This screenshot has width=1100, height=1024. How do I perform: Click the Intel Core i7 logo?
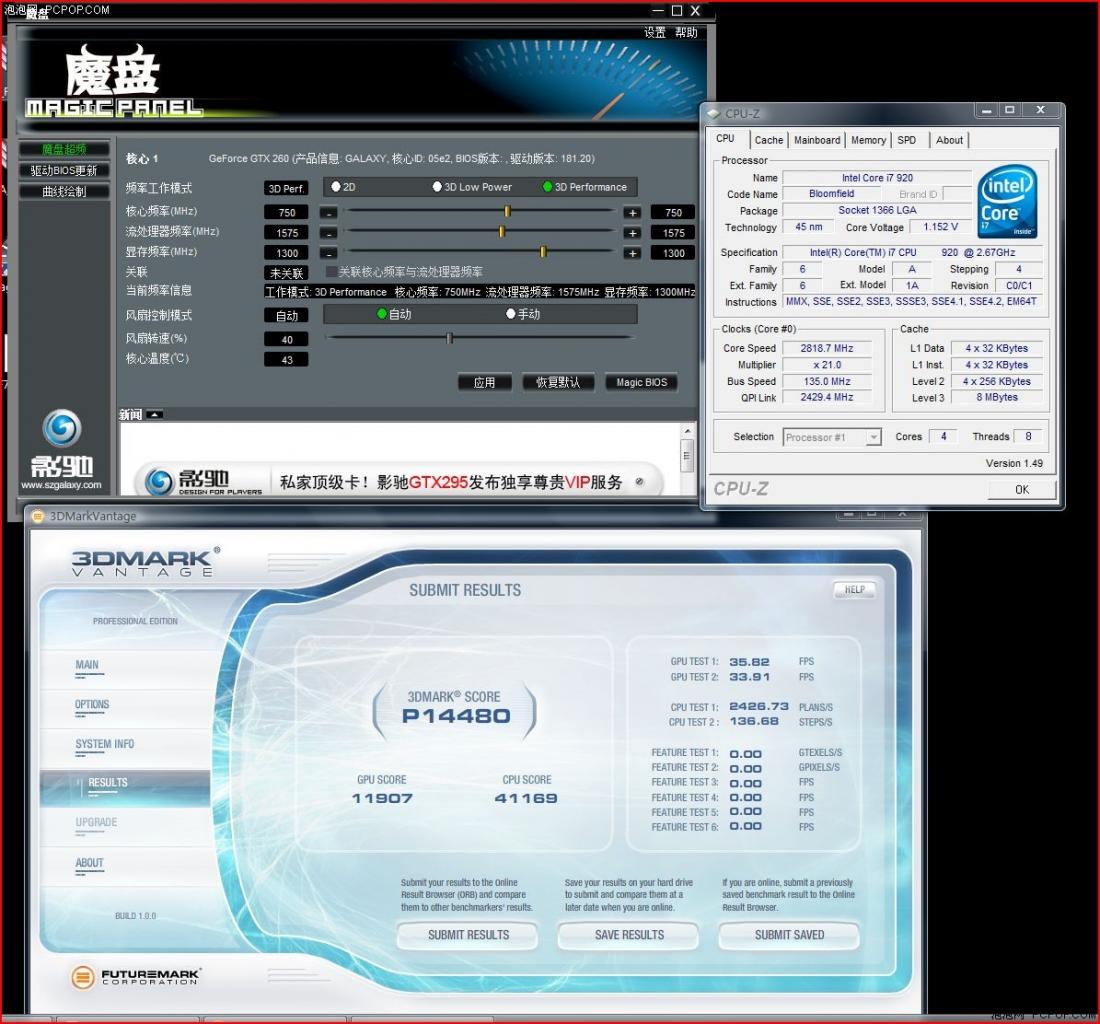click(1007, 201)
